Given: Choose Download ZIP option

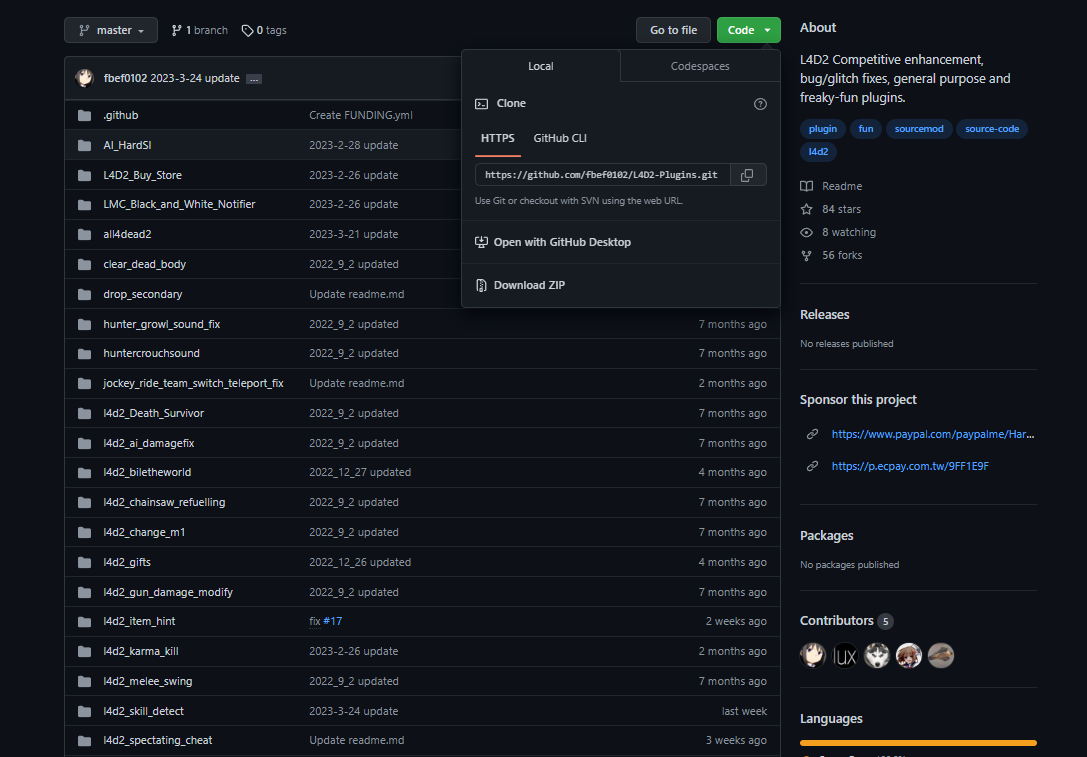Looking at the screenshot, I should coord(520,285).
